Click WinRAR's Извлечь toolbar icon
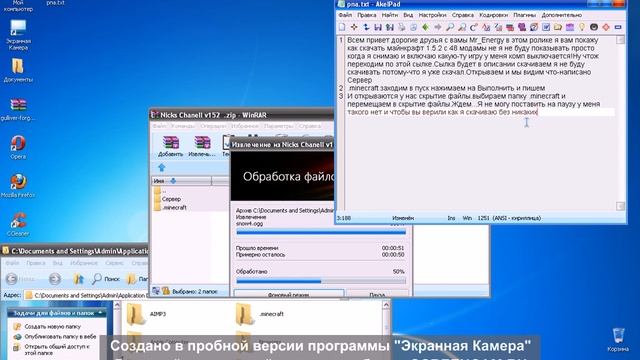Screen dimensions: 640x360 (202, 147)
